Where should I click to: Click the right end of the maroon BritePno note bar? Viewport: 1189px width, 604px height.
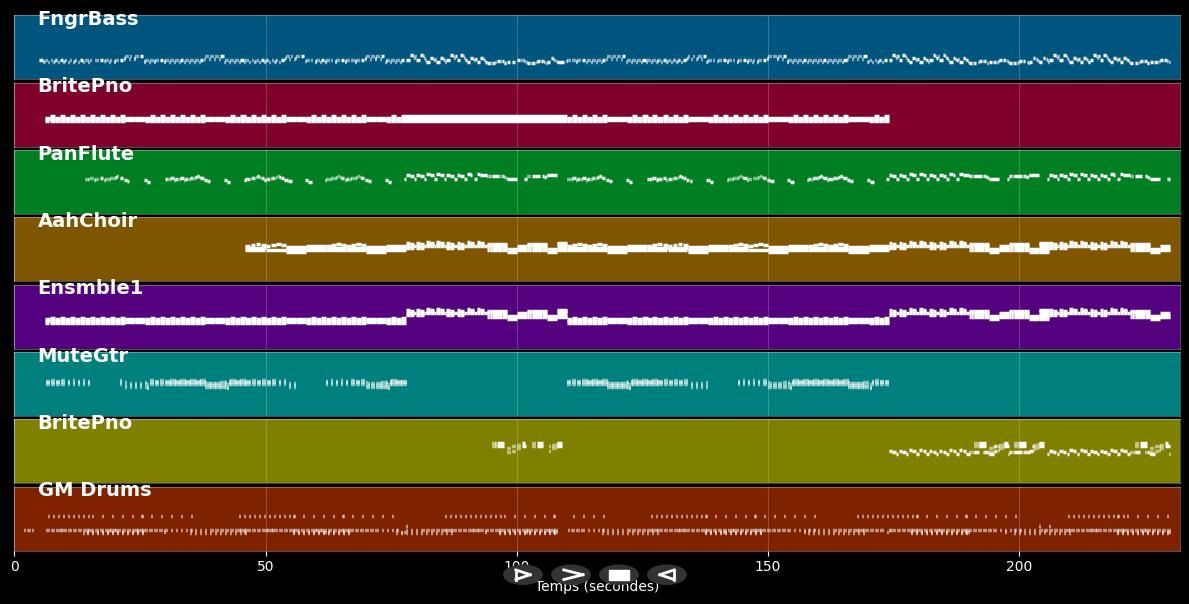tap(885, 119)
